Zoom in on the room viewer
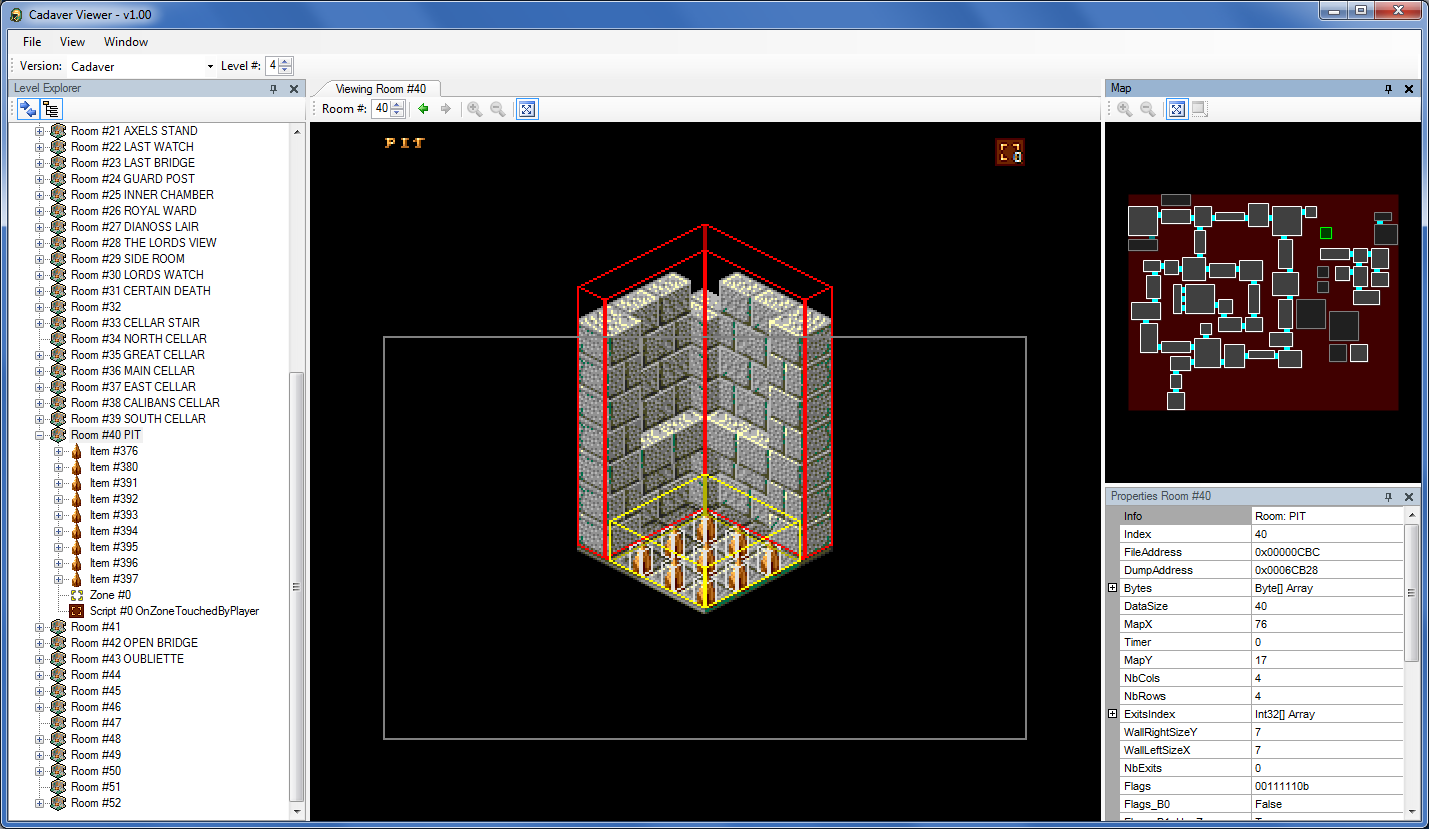The width and height of the screenshot is (1429, 829). pyautogui.click(x=474, y=109)
